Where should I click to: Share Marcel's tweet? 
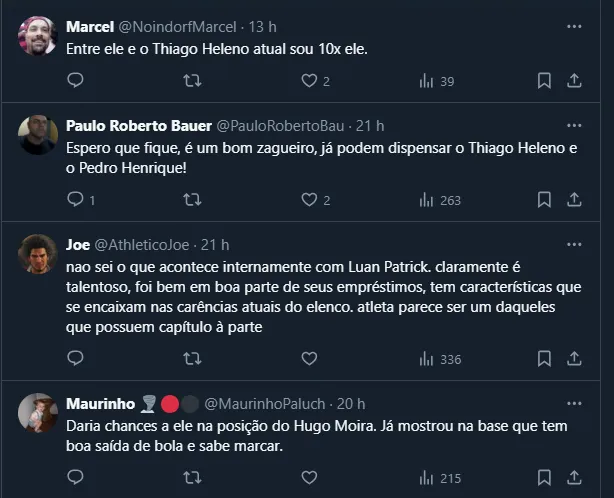pos(574,81)
